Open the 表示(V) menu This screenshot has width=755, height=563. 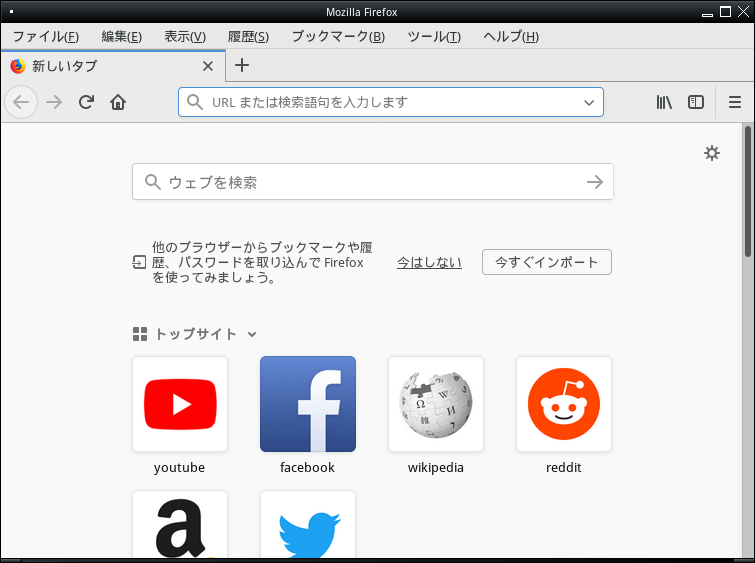pyautogui.click(x=185, y=37)
